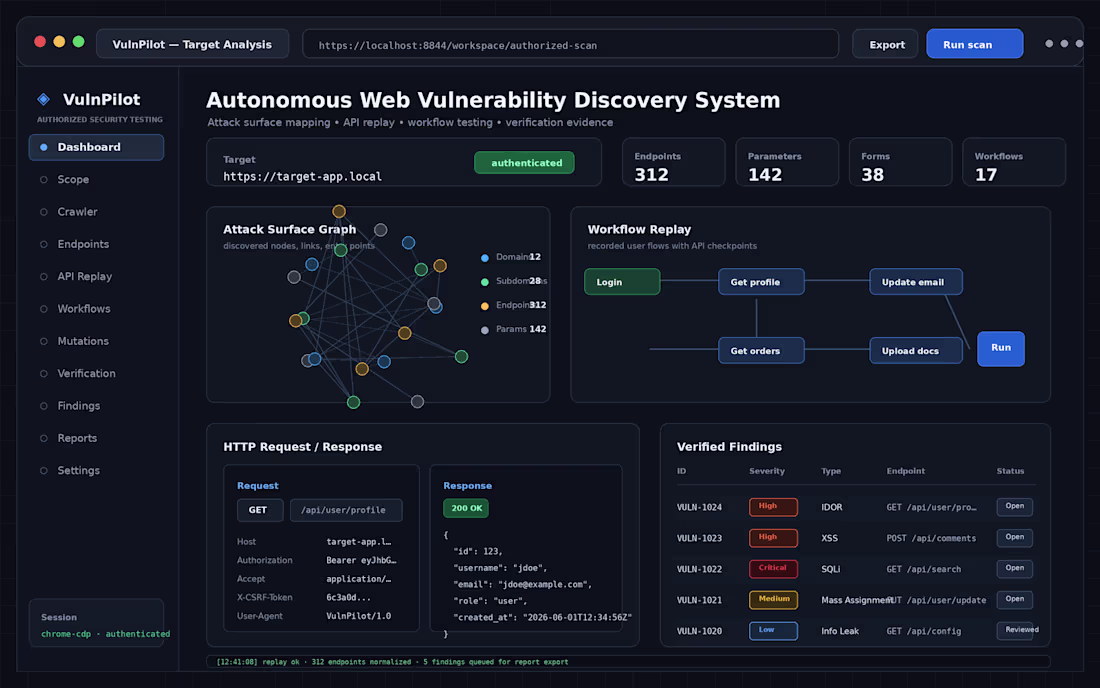The width and height of the screenshot is (1100, 688).
Task: Click the /api/user/profile path field
Action: pyautogui.click(x=346, y=510)
